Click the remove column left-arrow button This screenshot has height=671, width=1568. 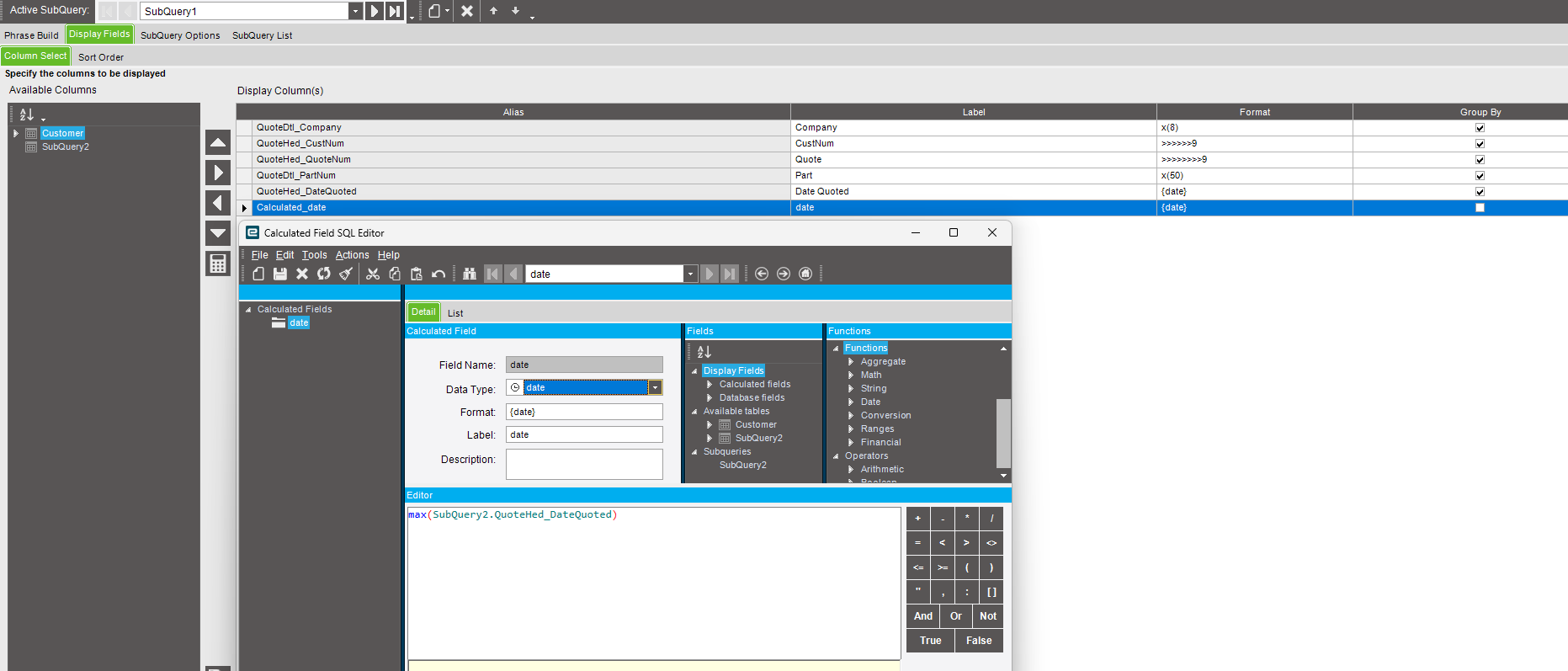[218, 203]
